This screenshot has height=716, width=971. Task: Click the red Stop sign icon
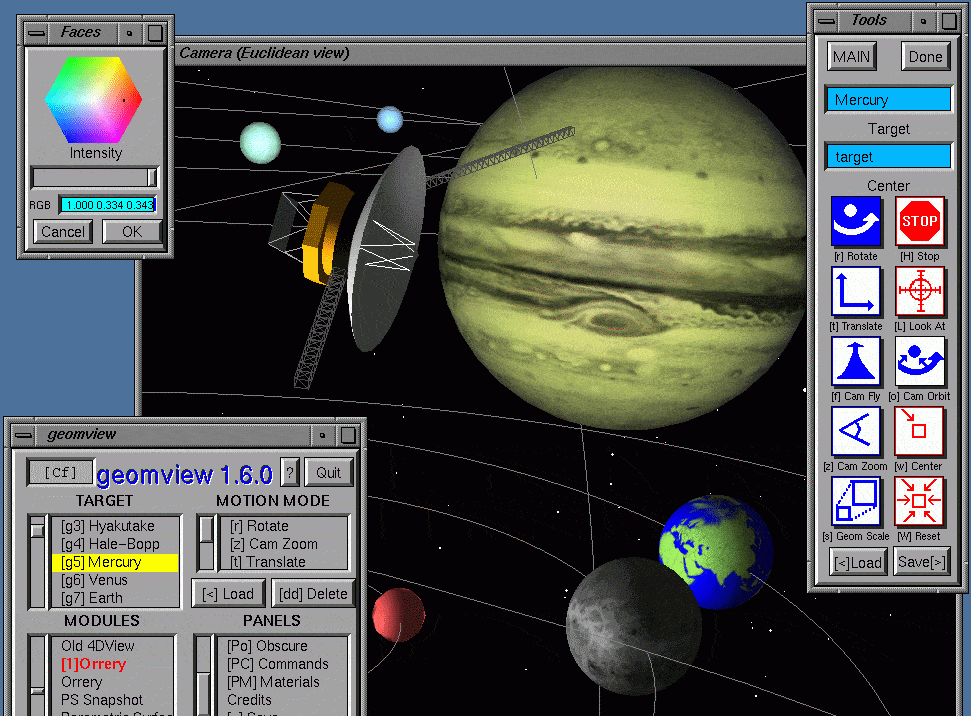920,221
